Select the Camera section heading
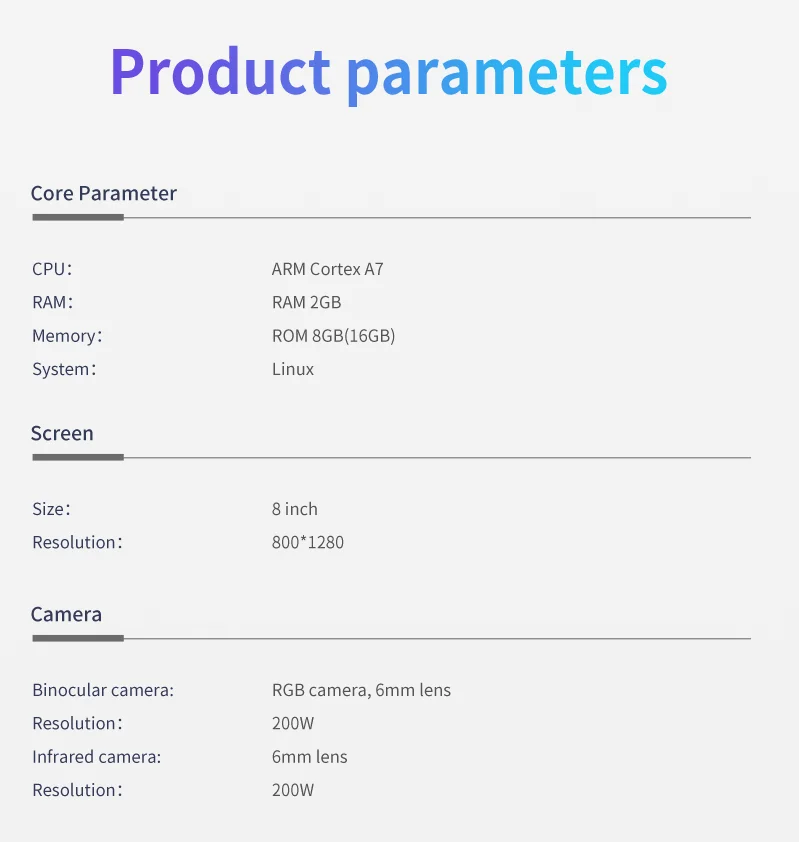800x842 pixels. (66, 614)
